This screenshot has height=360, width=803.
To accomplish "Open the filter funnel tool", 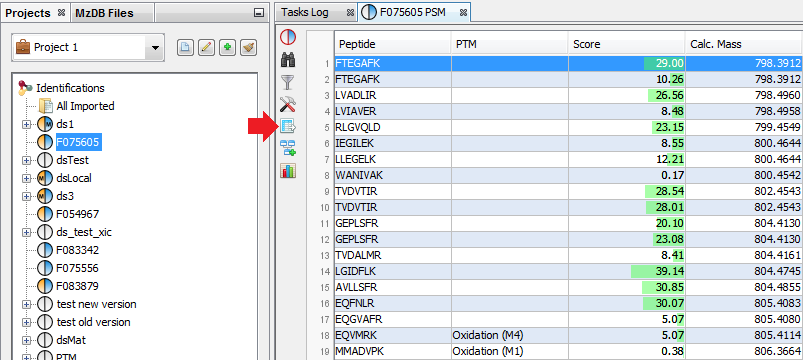I will [288, 82].
